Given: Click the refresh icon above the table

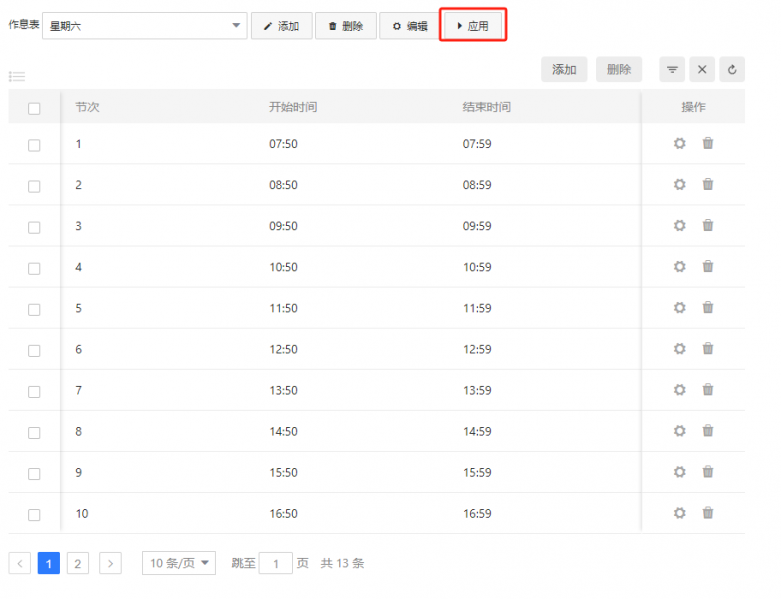Looking at the screenshot, I should (x=732, y=70).
